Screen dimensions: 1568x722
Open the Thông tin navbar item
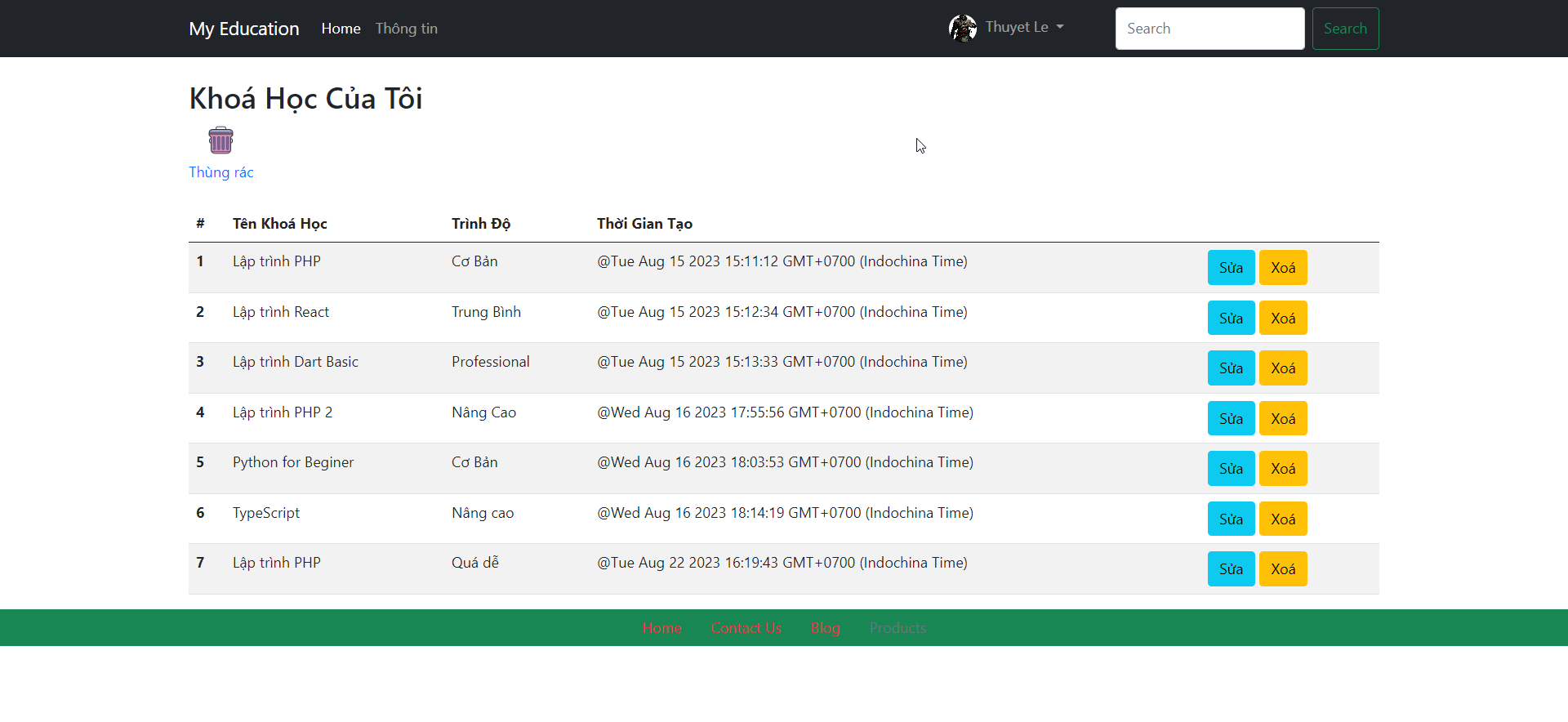pos(406,29)
